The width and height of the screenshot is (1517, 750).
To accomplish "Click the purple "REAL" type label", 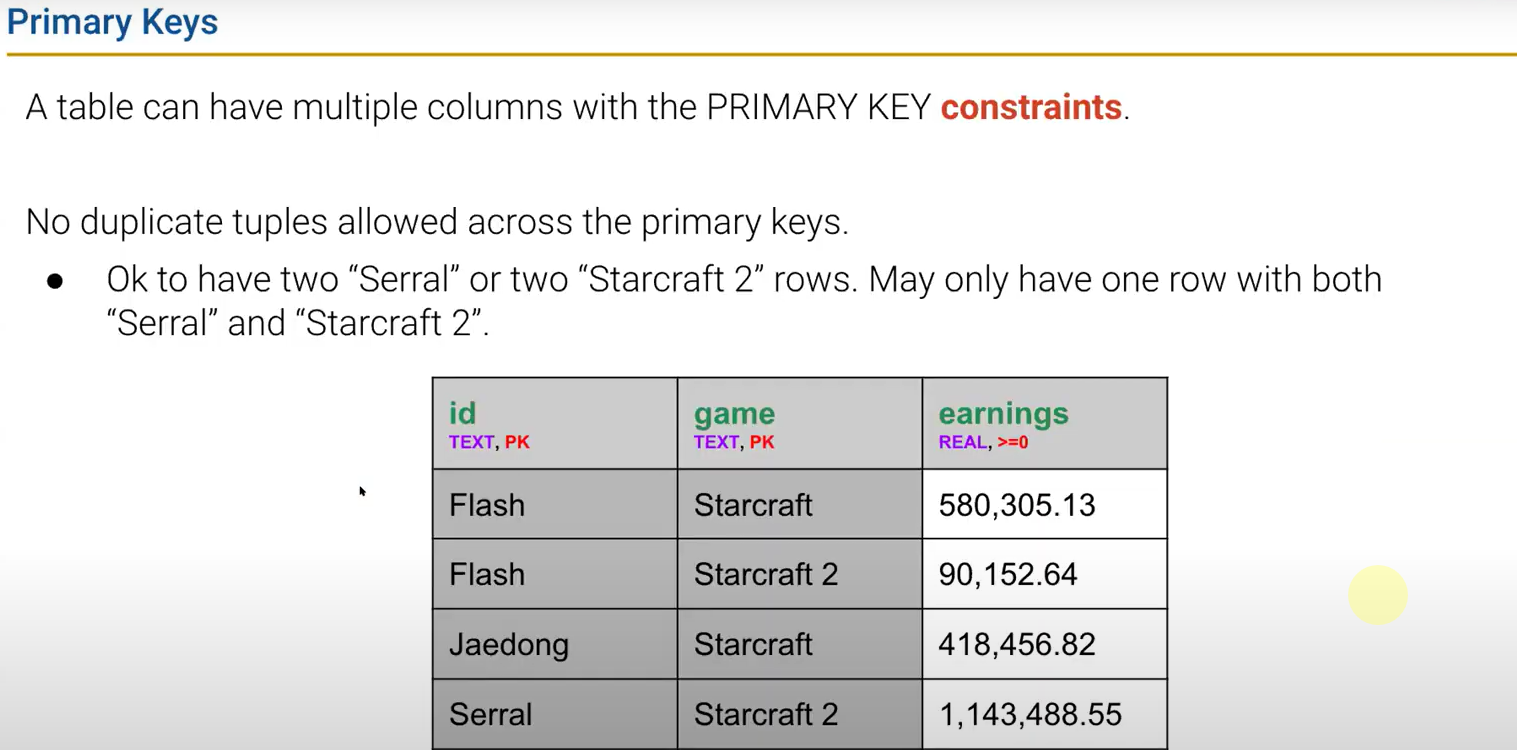I will (x=962, y=442).
